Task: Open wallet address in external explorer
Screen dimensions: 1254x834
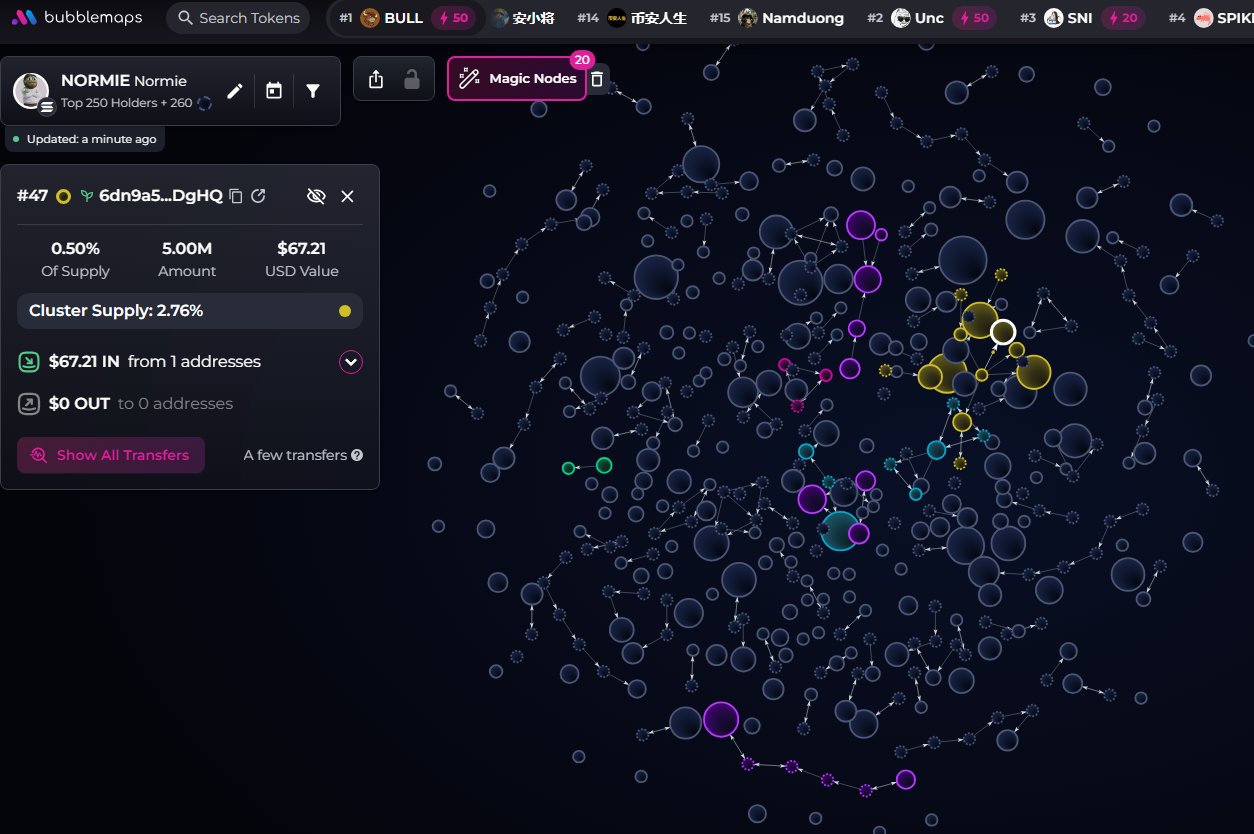Action: 258,196
